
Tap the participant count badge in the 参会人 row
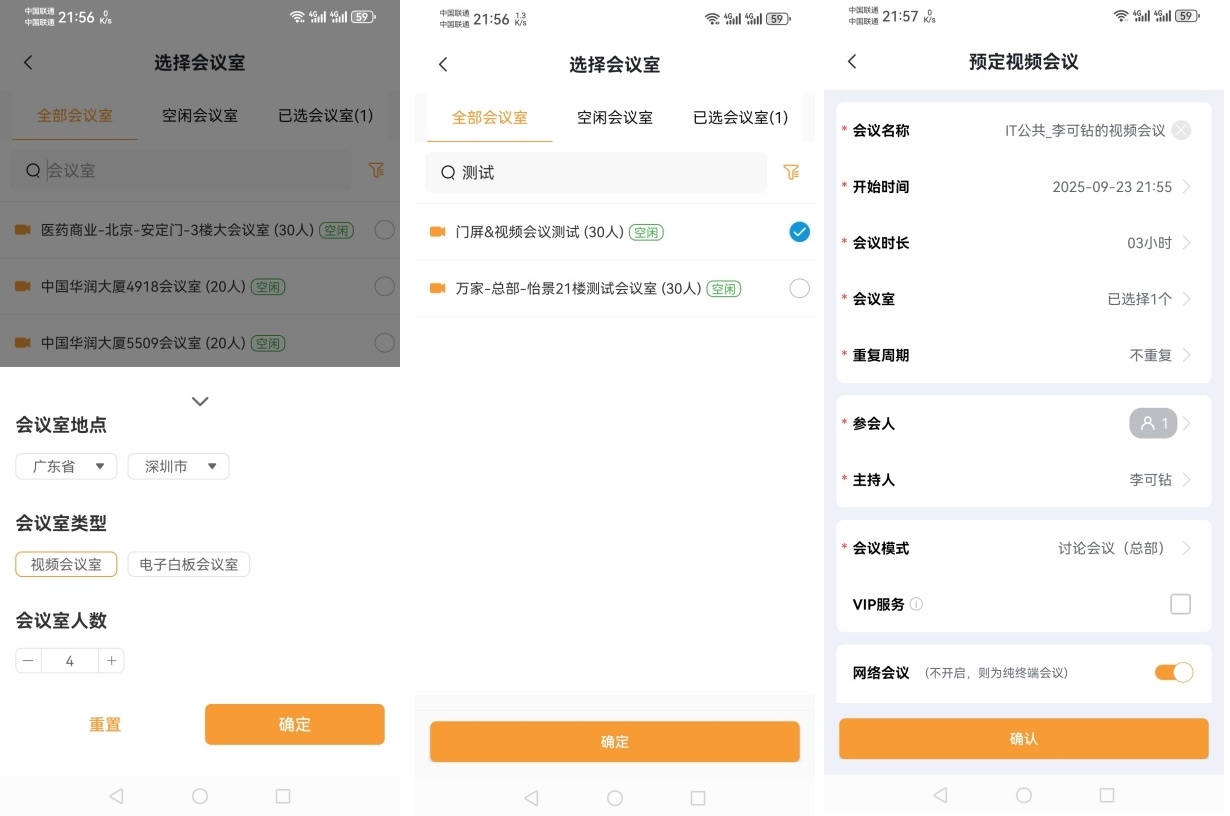[x=1153, y=424]
